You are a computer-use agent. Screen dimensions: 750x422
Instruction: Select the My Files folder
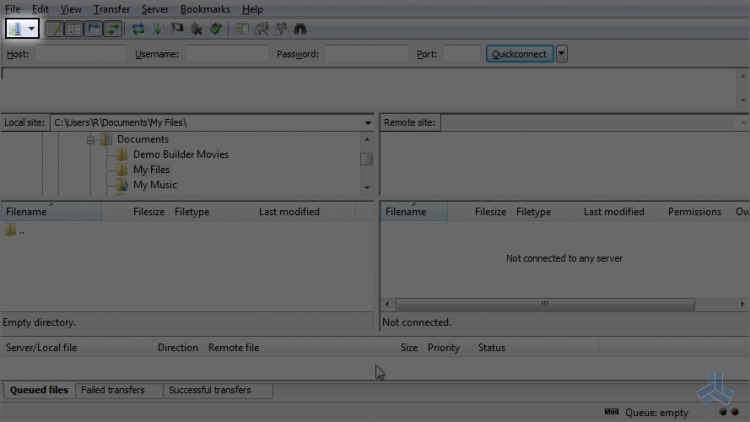[x=151, y=169]
